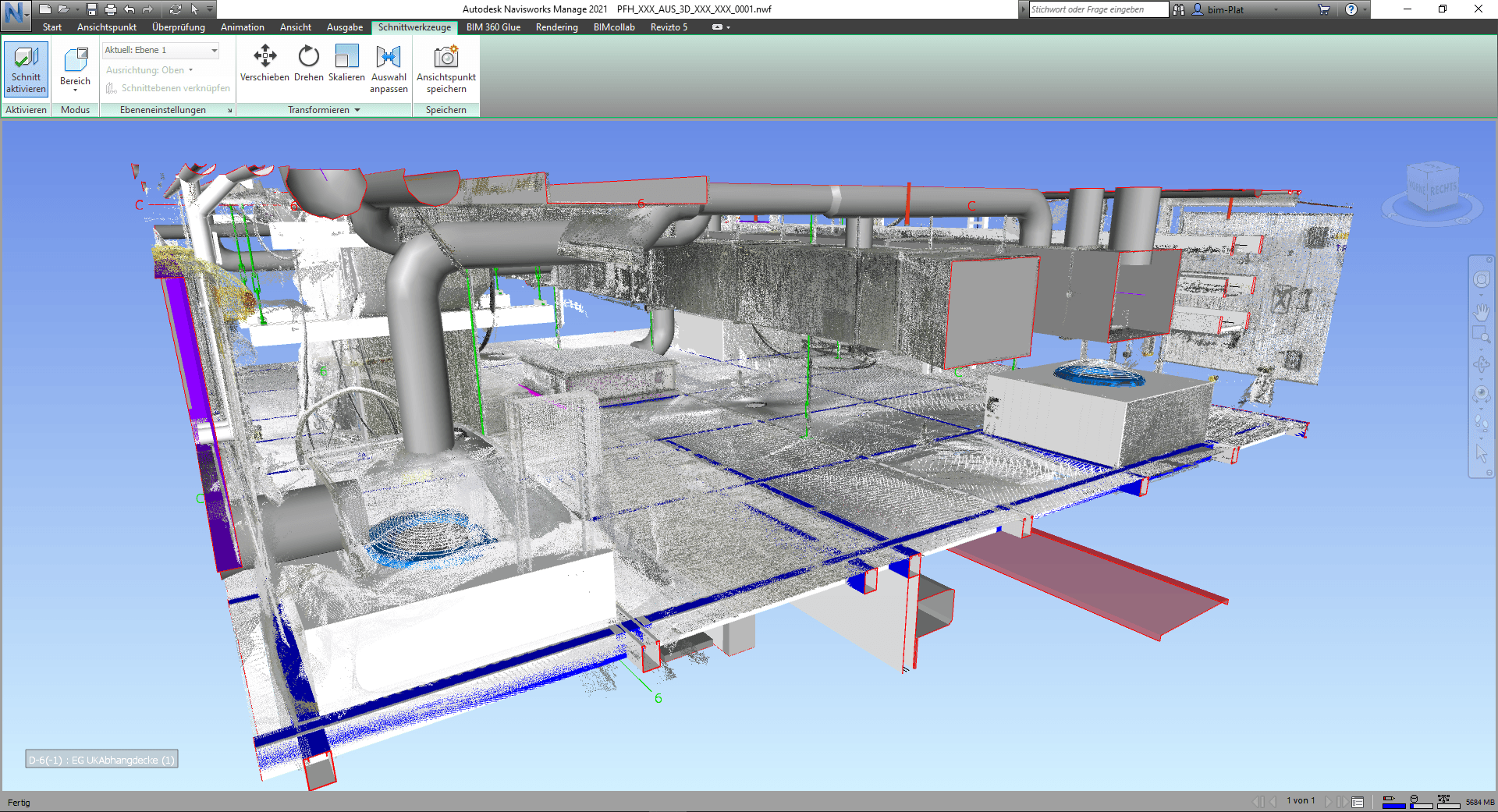Switch to the Rendering ribbon tab
Viewport: 1498px width, 812px height.
[556, 27]
